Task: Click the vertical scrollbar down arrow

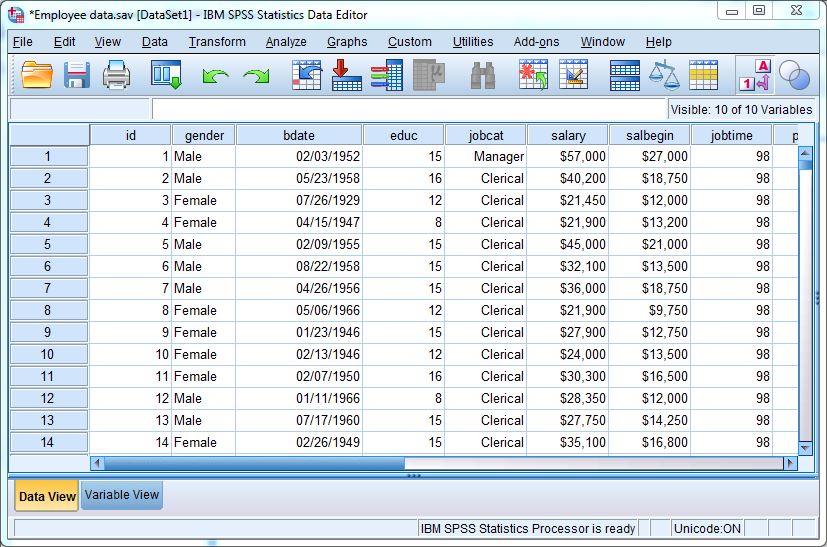Action: [806, 445]
